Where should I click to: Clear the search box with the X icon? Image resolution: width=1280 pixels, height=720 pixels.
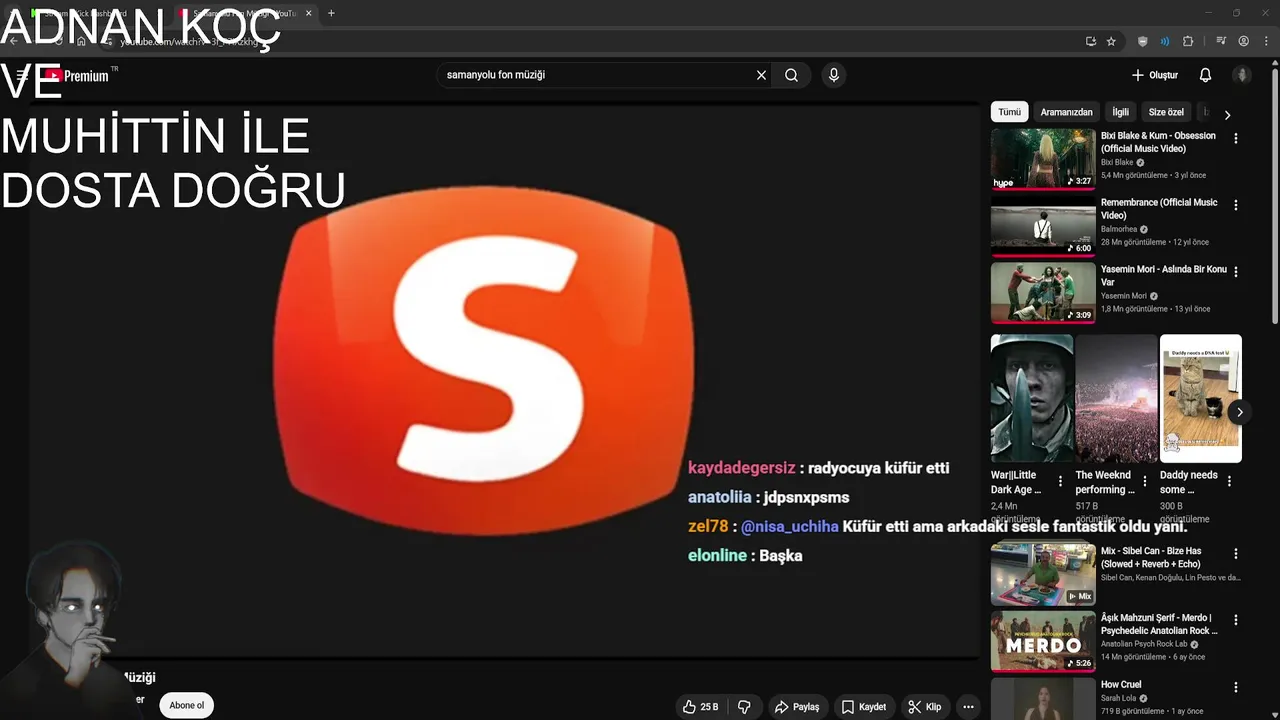pos(761,75)
